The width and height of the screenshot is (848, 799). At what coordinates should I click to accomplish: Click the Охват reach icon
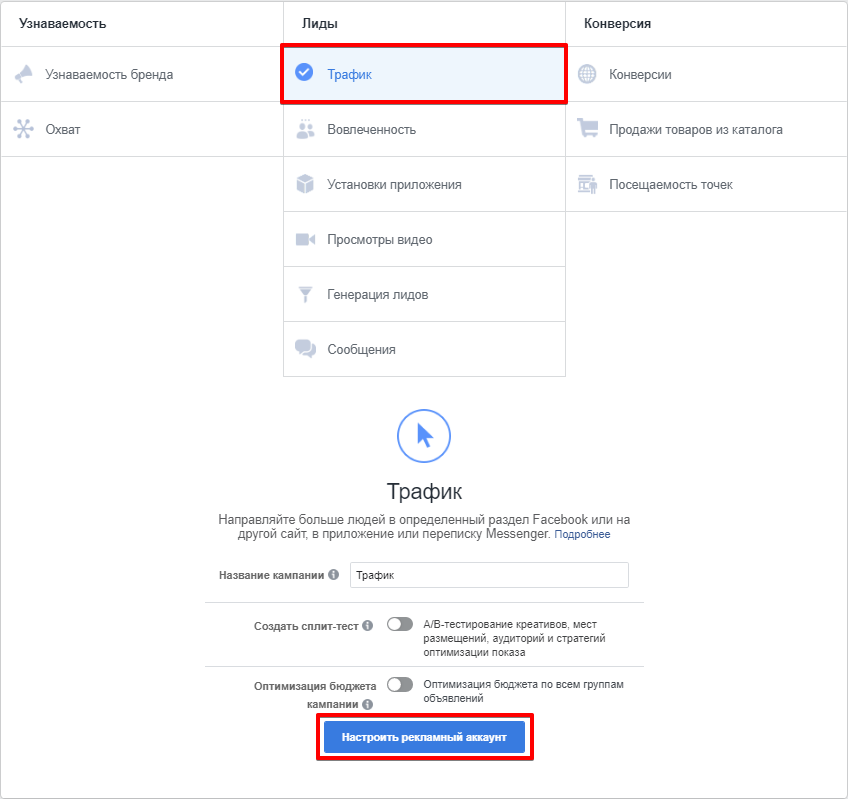pos(24,129)
